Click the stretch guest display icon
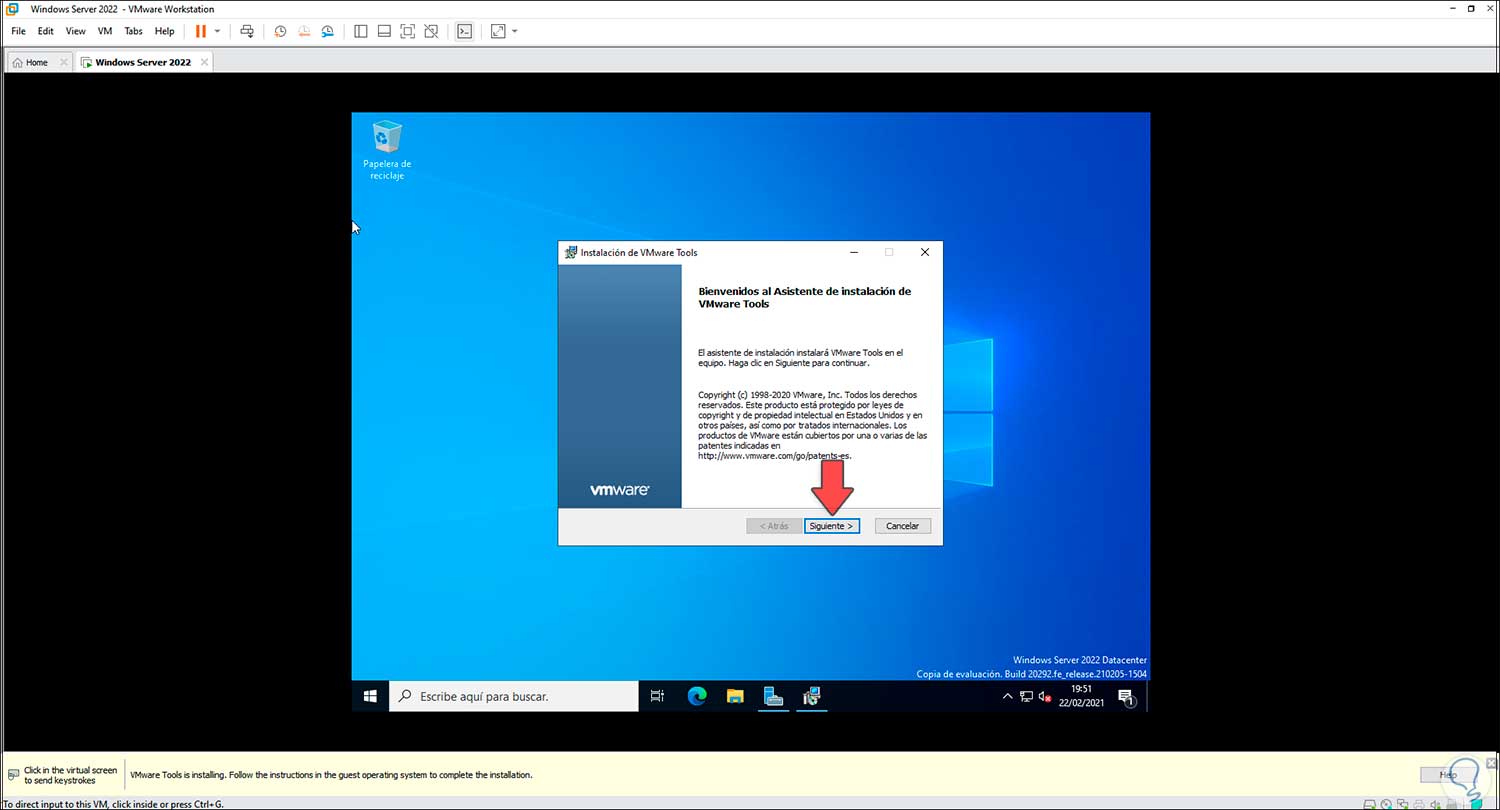1500x810 pixels. [498, 31]
